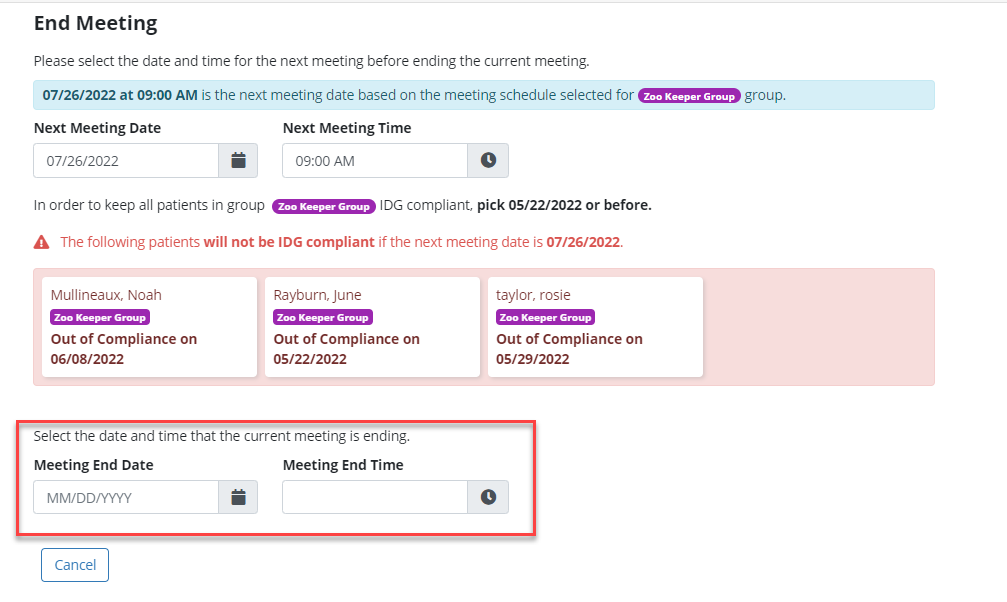1007x602 pixels.
Task: Open the Next Meeting Time clock picker
Action: coord(488,161)
